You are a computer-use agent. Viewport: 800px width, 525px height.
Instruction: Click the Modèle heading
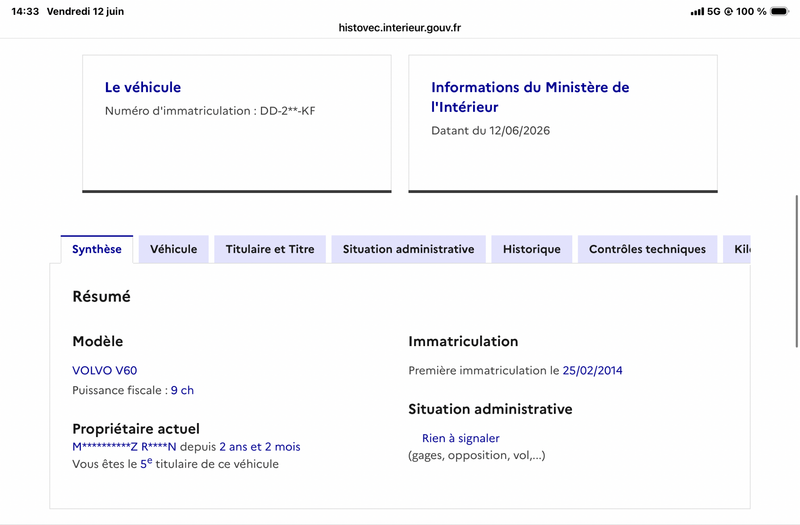(97, 341)
